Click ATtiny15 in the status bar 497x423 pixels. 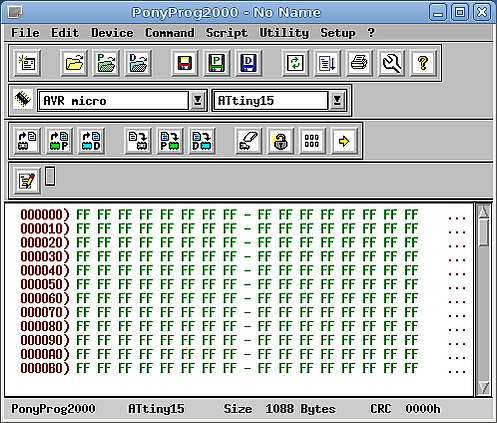coord(156,409)
